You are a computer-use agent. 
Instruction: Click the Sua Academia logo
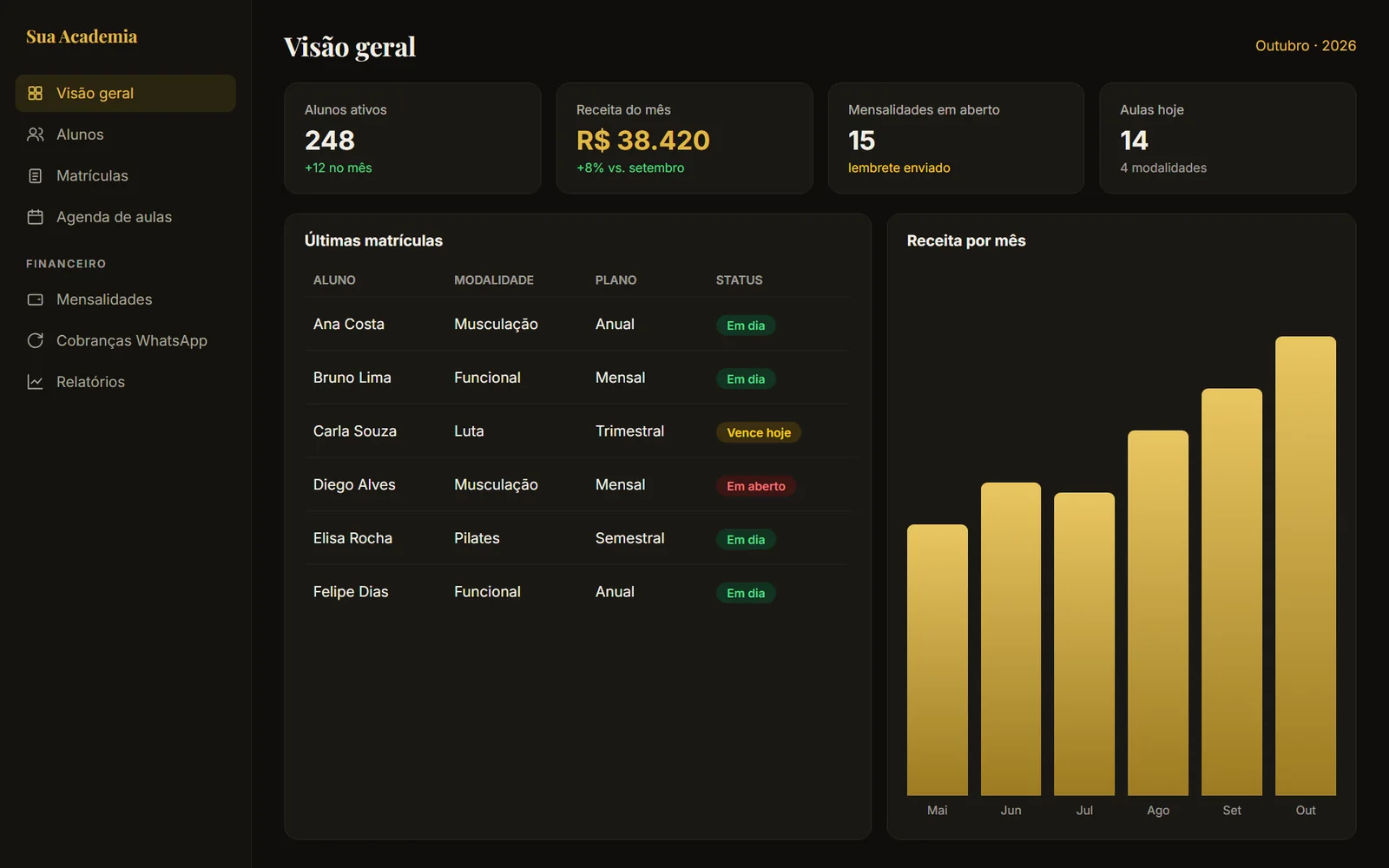point(82,36)
